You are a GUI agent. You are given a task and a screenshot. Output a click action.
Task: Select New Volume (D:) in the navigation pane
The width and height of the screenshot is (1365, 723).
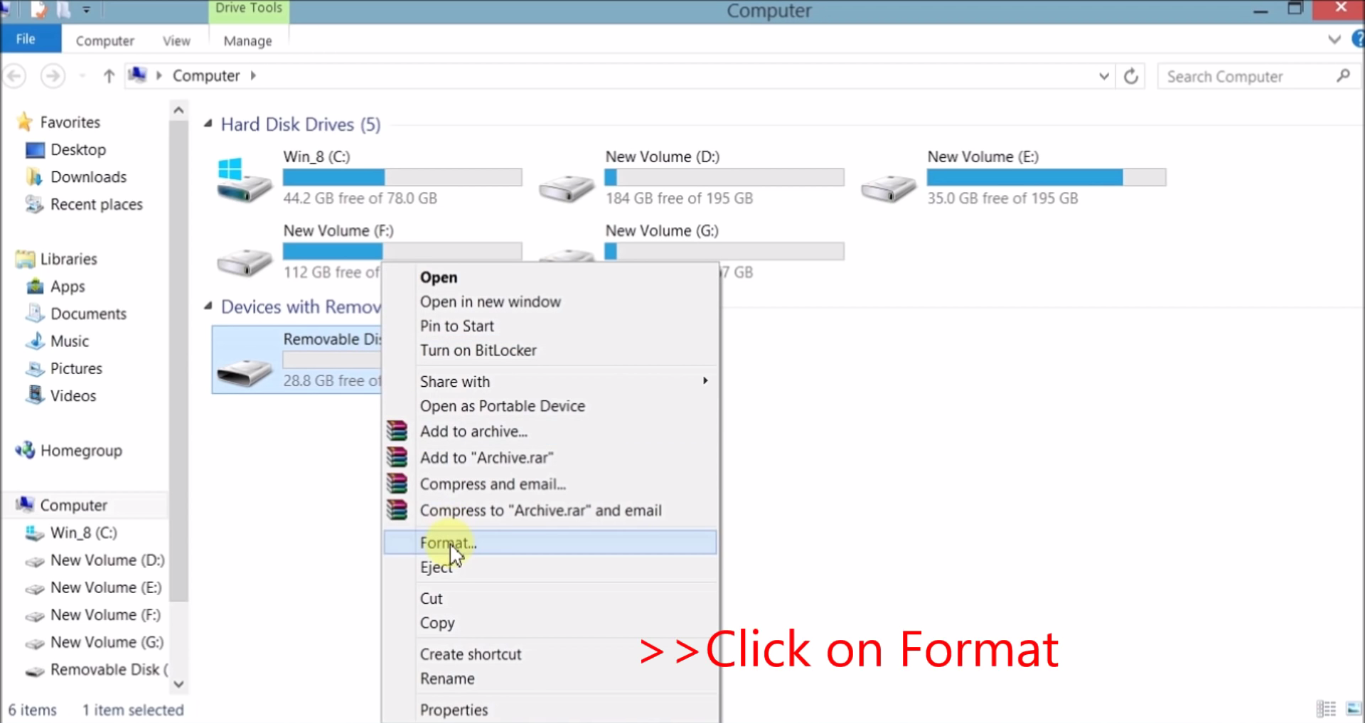pos(106,560)
